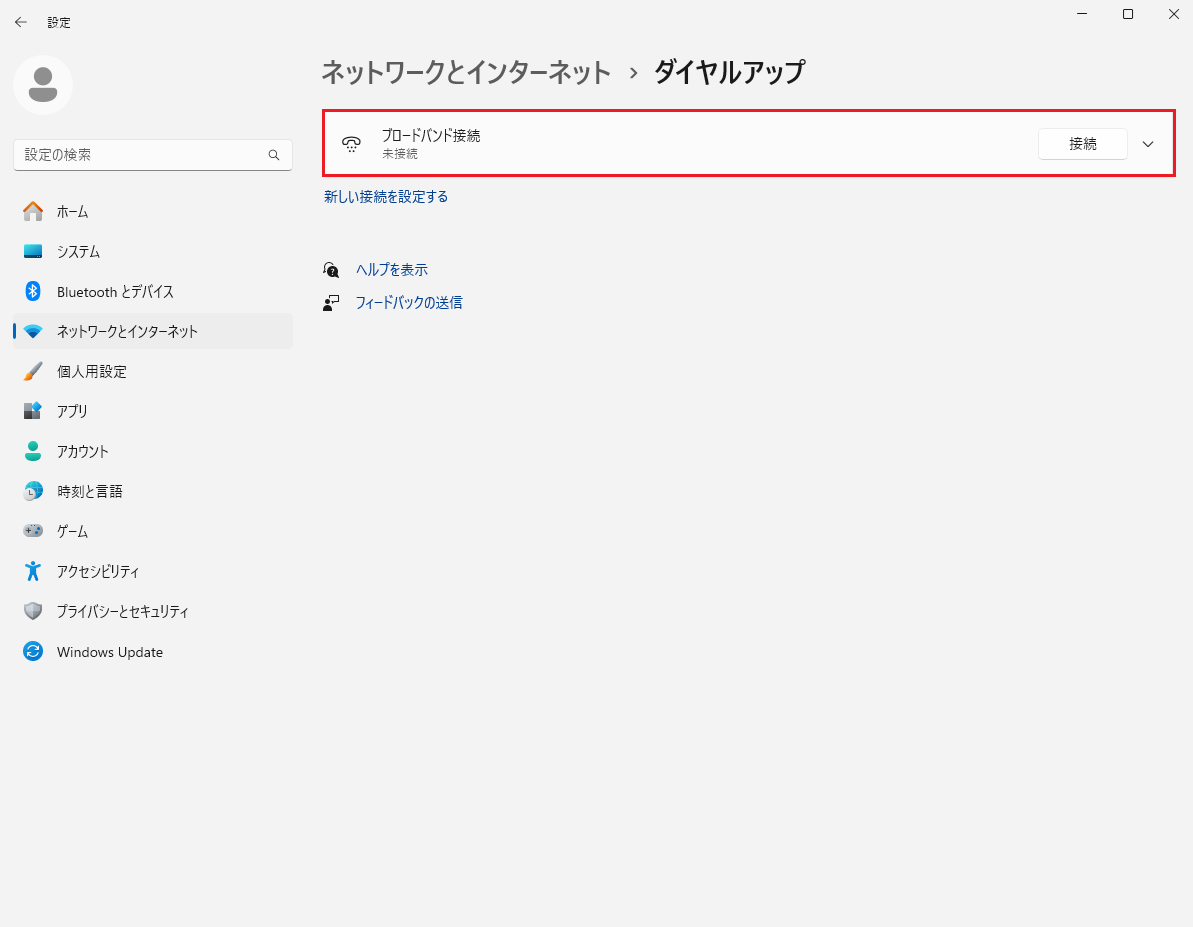Click 接続 to connect broadband
The width and height of the screenshot is (1193, 927).
click(x=1082, y=143)
